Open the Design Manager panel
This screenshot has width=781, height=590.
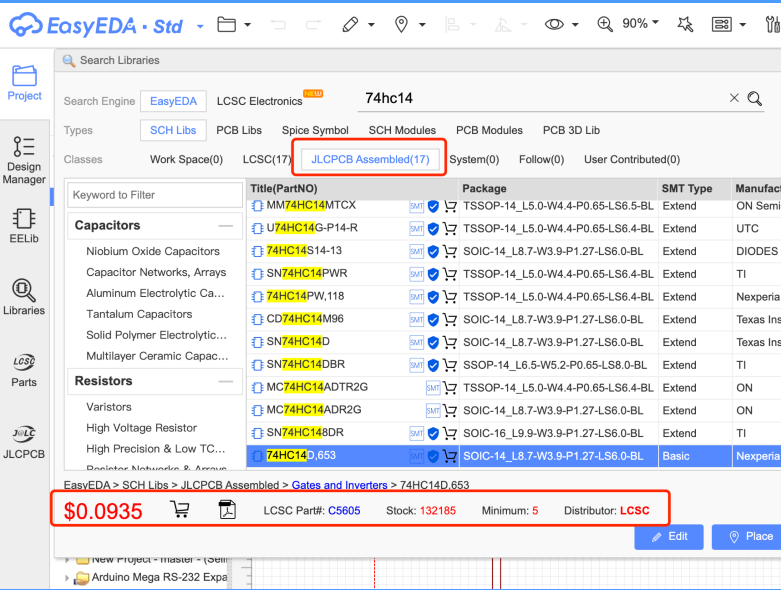click(x=24, y=160)
